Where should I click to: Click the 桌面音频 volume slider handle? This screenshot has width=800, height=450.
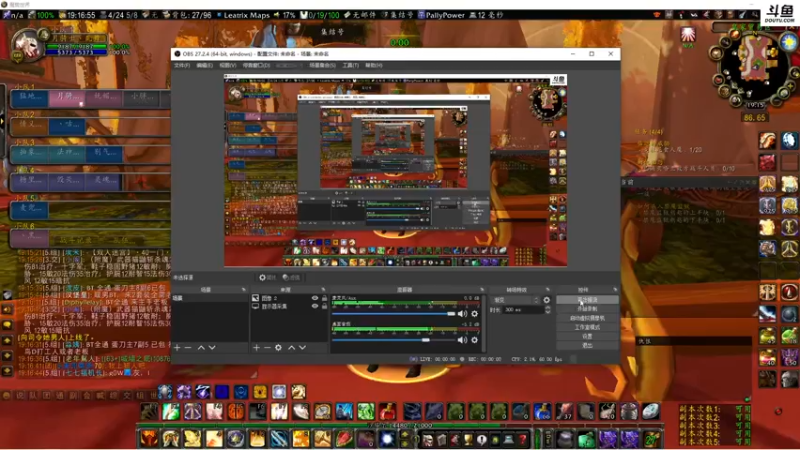[426, 340]
